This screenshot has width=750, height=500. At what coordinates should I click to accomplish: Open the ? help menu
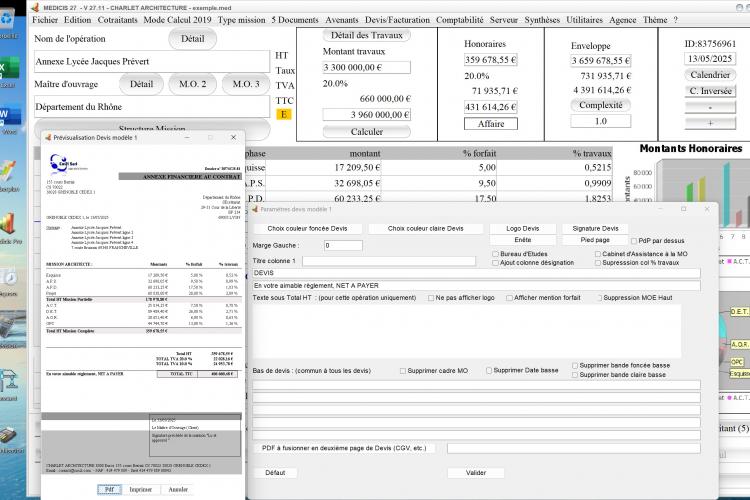click(675, 20)
